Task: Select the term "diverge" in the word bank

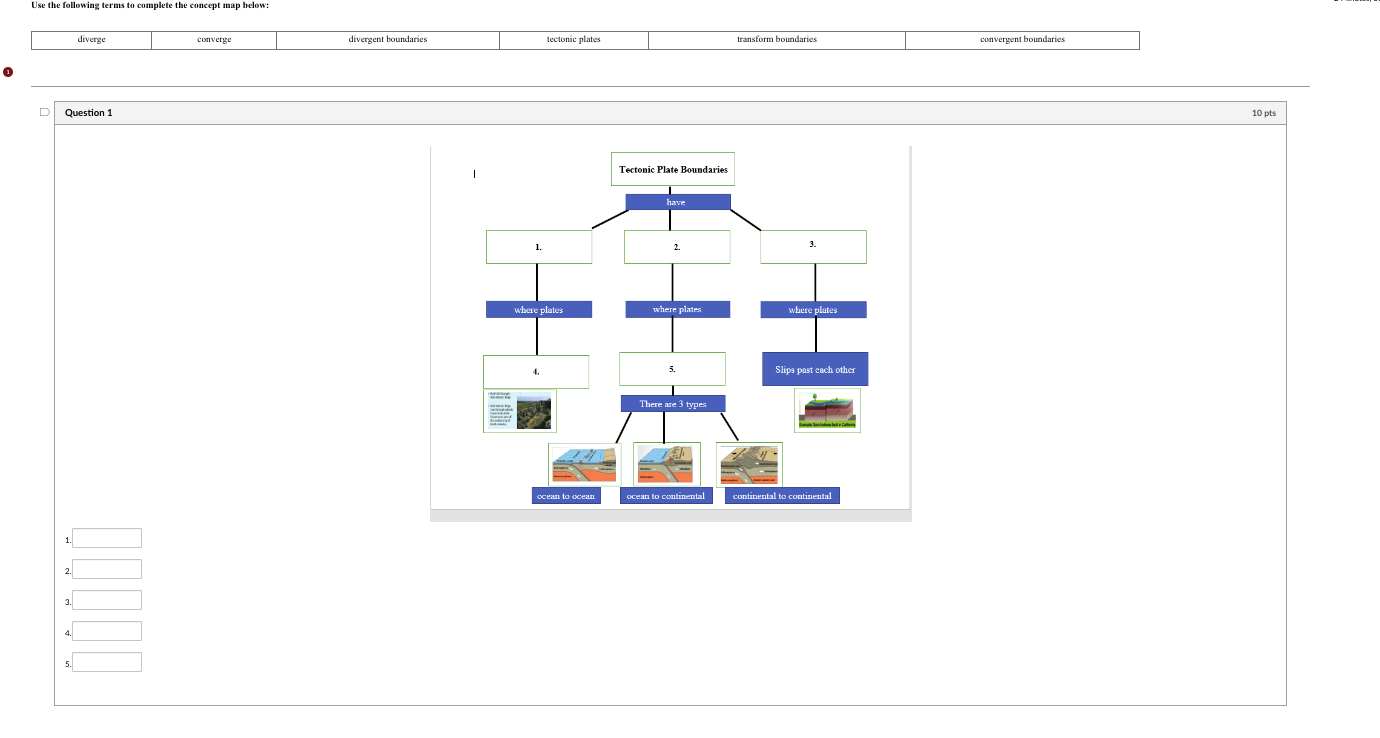Action: tap(91, 40)
